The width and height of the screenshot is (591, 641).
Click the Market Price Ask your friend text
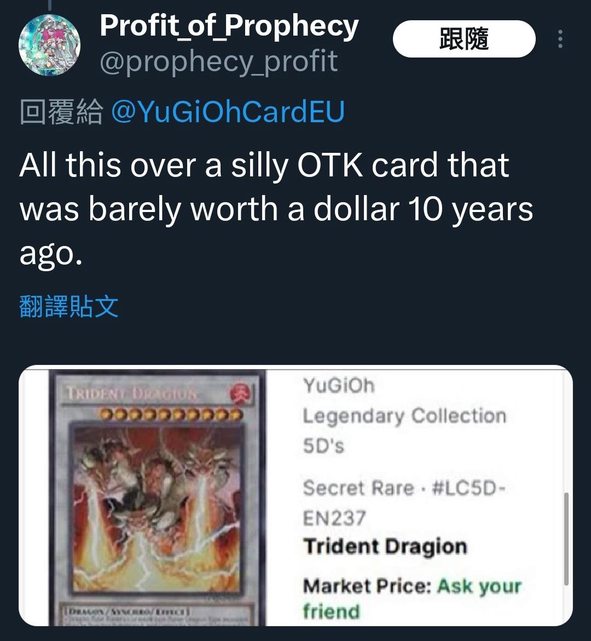tap(412, 598)
